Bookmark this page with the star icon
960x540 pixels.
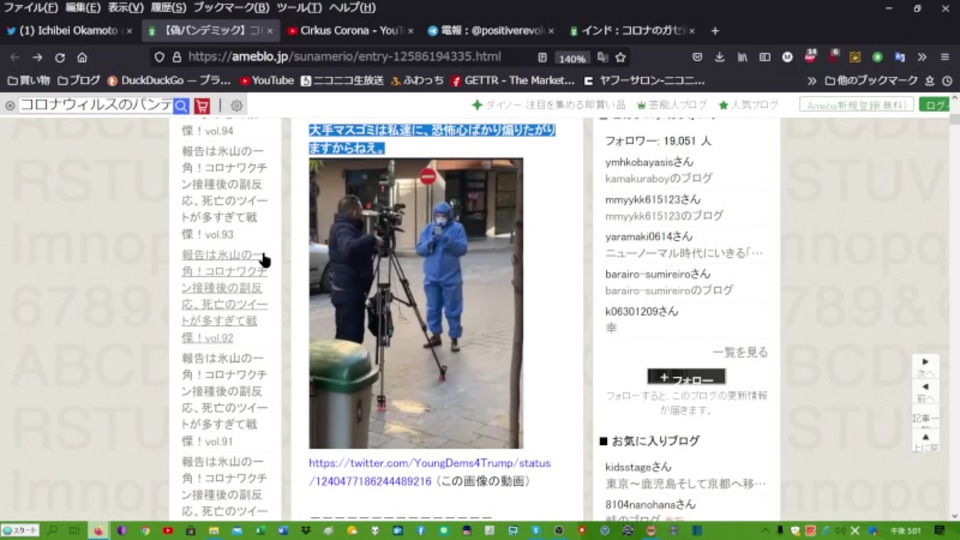[x=620, y=57]
